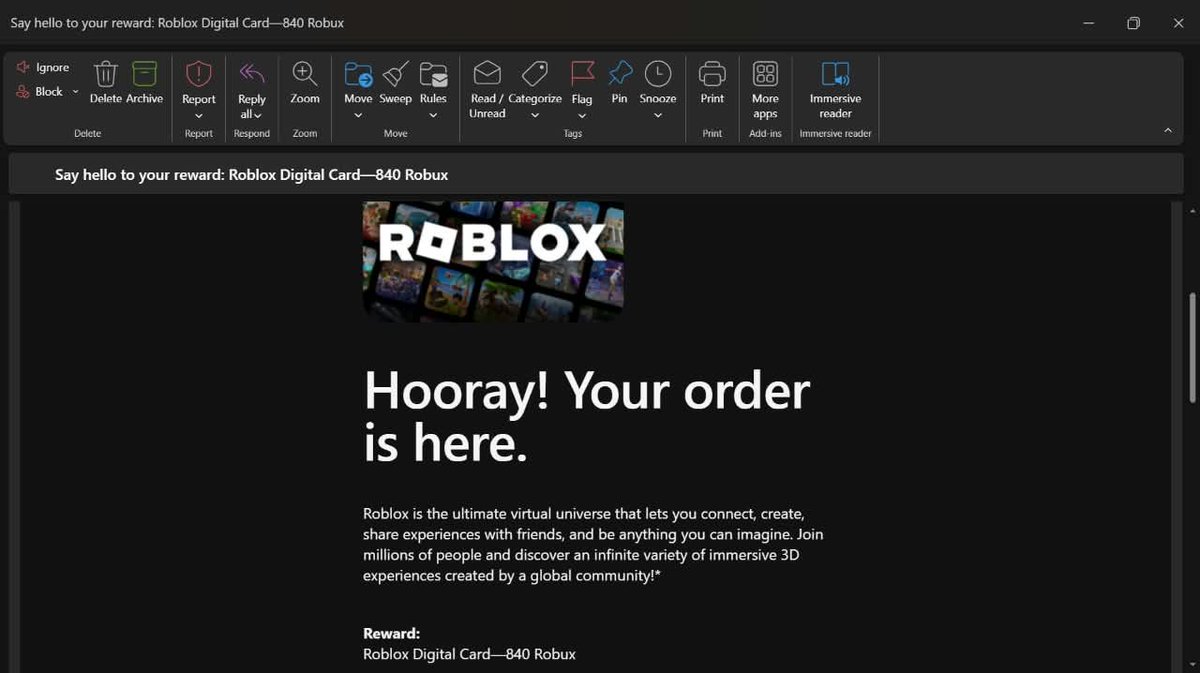Screen dimensions: 1200x673
Task: Delete this email with trash icon
Action: coord(106,82)
